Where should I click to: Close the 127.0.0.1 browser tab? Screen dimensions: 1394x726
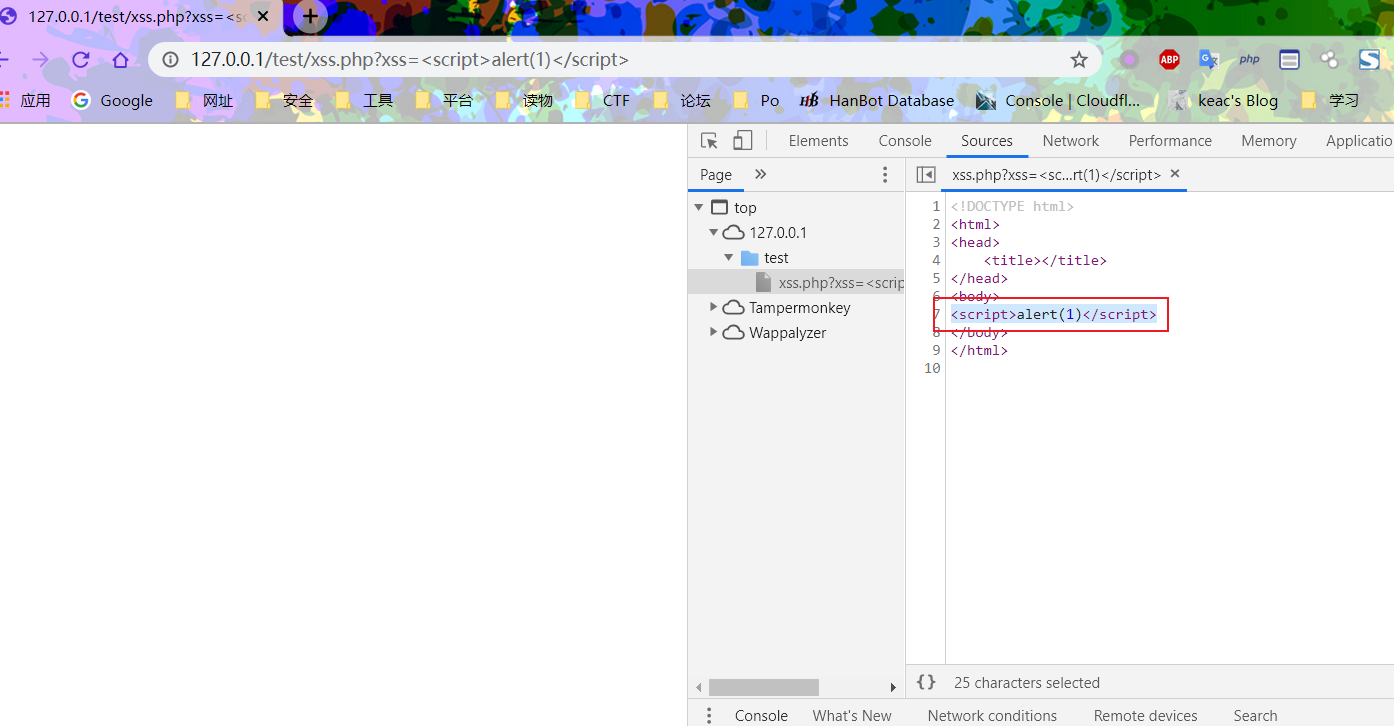coord(264,16)
